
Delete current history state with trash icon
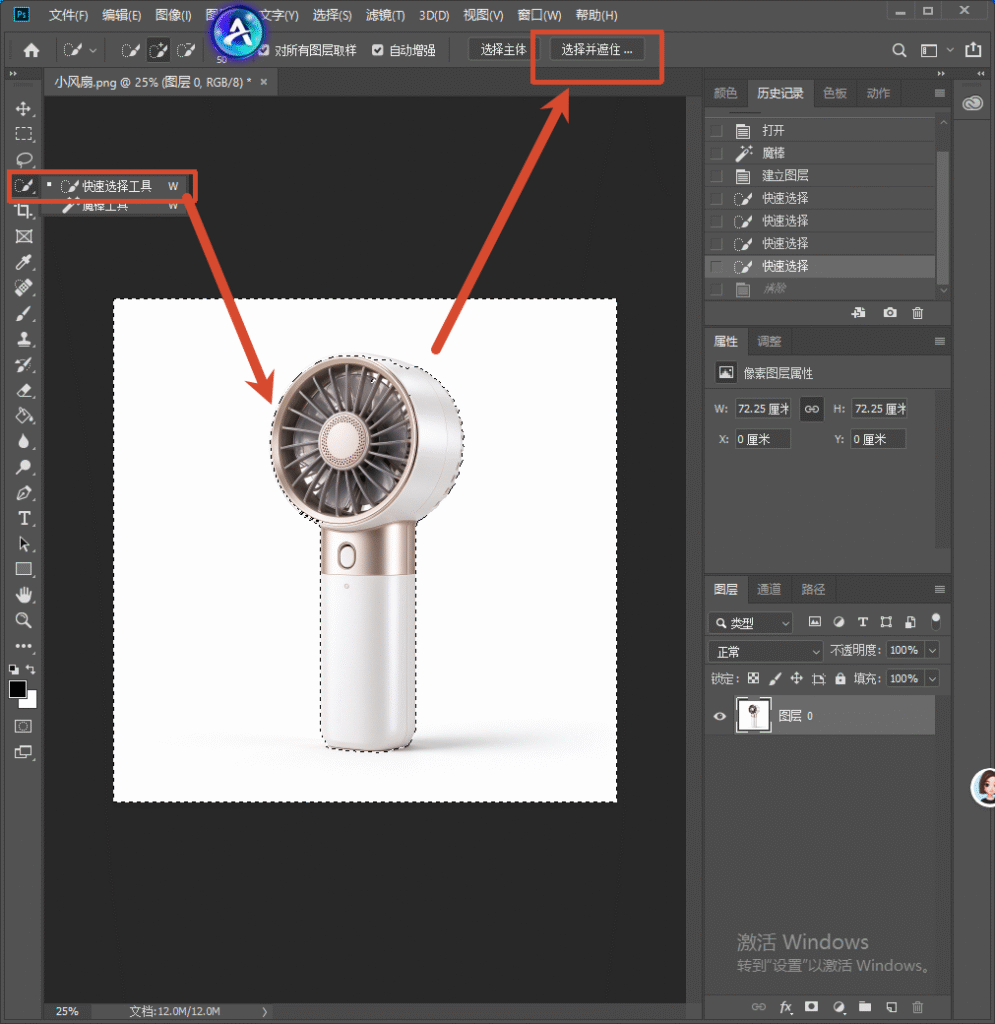917,313
